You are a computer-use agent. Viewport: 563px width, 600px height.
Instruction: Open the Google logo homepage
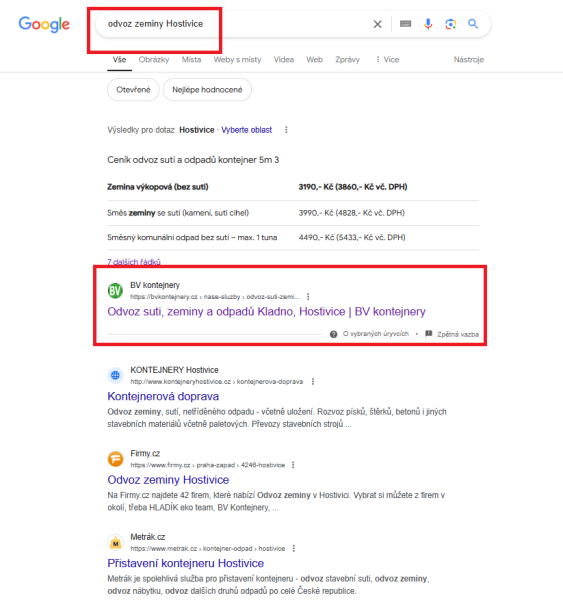pyautogui.click(x=44, y=24)
